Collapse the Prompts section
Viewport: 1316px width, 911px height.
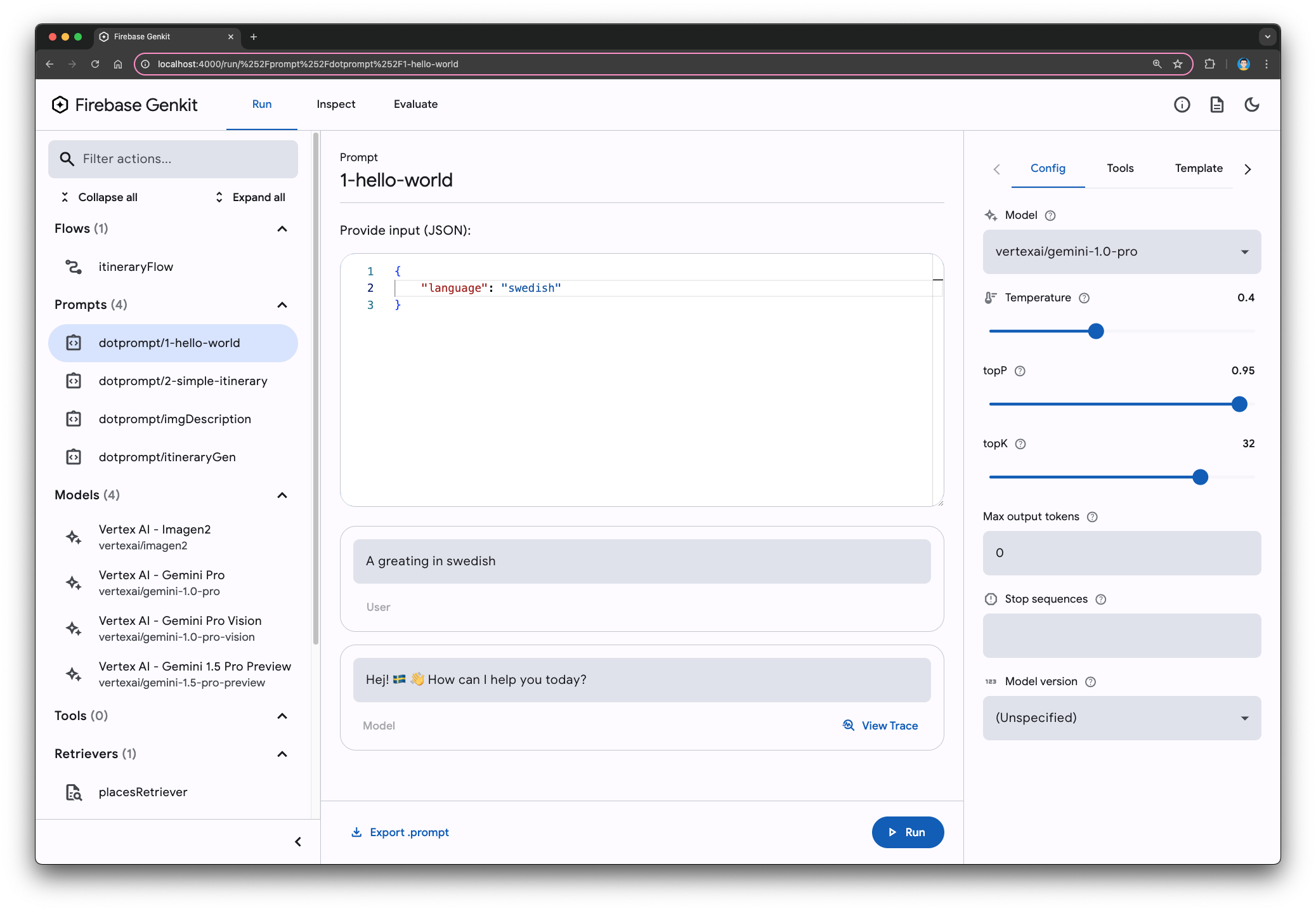[283, 304]
